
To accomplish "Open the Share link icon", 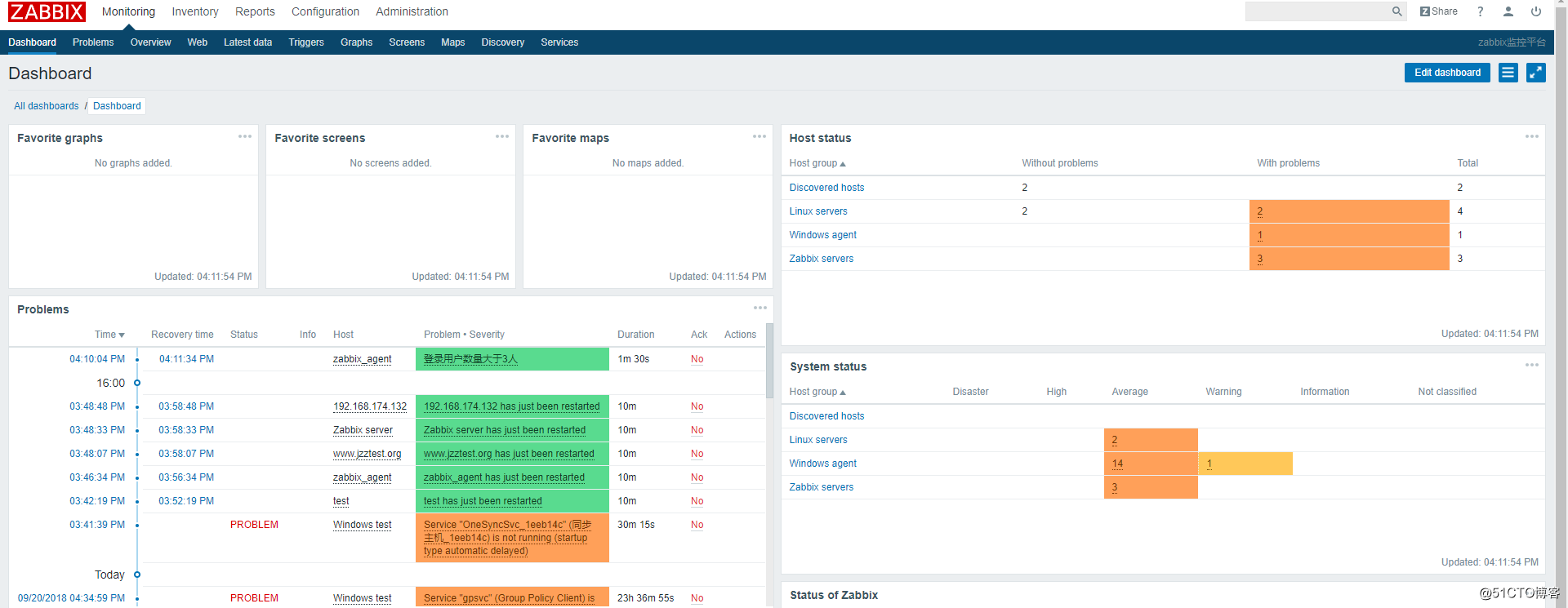I will [x=1439, y=11].
